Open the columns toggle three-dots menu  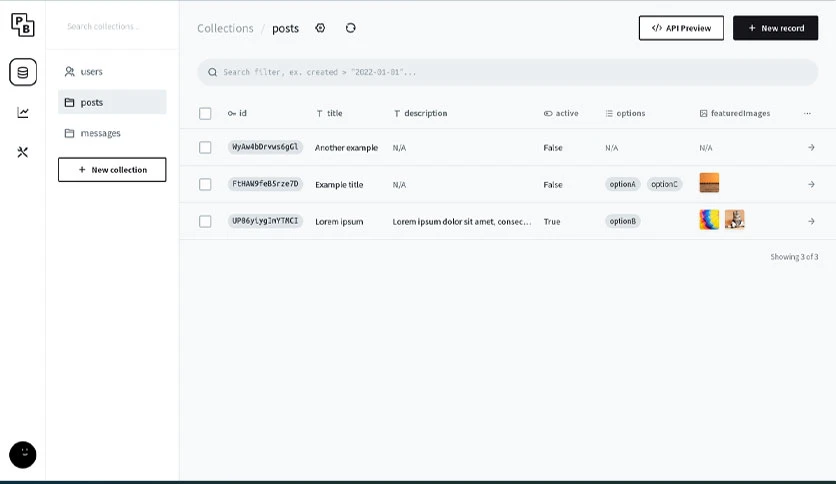(x=807, y=113)
